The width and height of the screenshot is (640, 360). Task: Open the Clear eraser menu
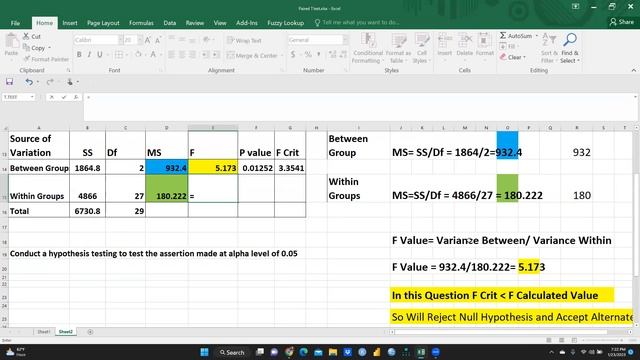513,57
